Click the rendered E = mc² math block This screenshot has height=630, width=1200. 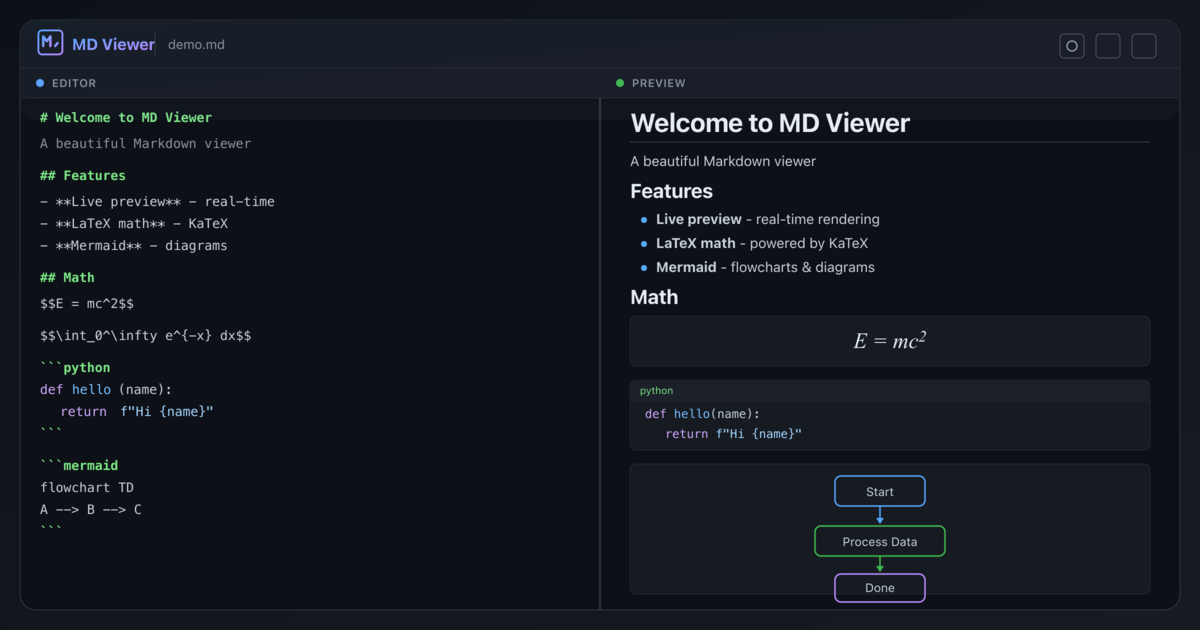pos(888,340)
